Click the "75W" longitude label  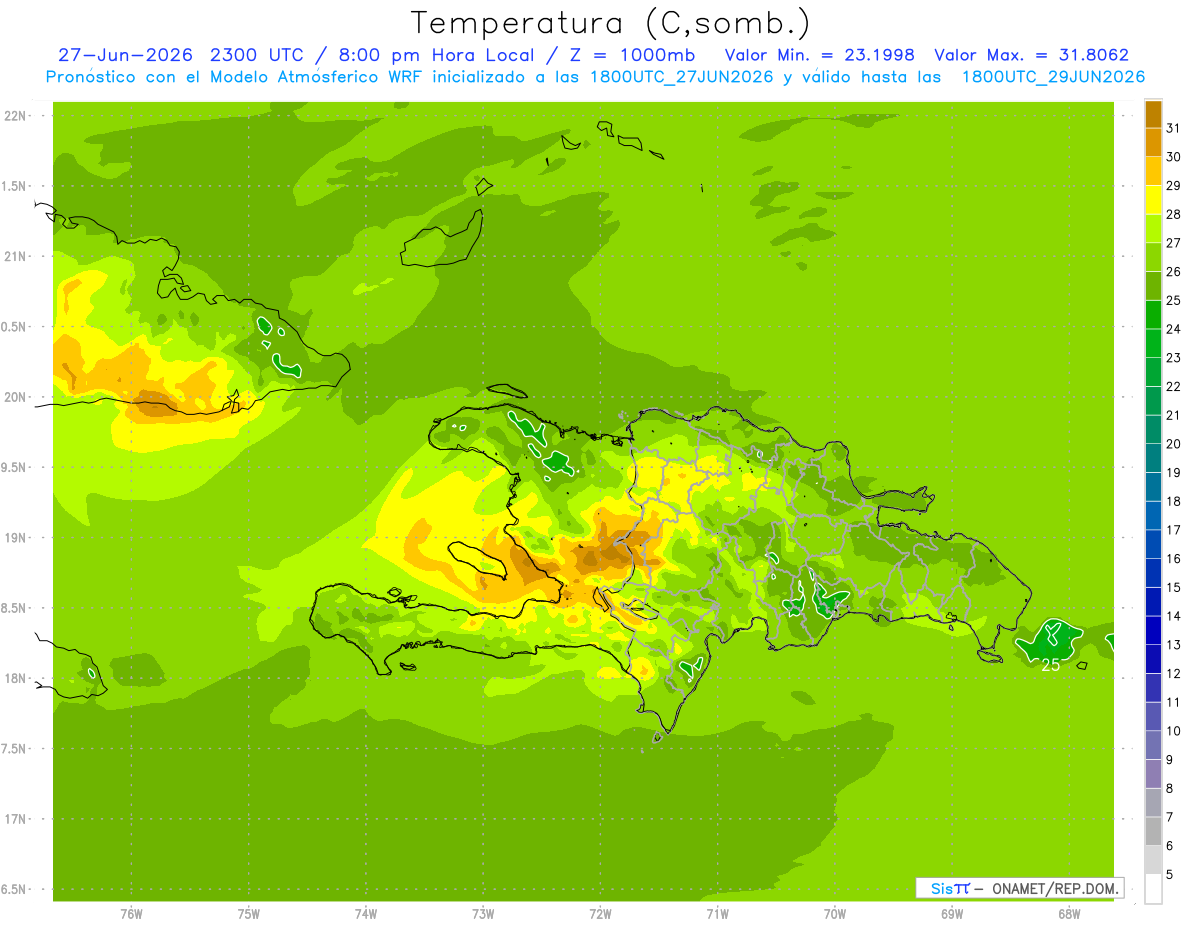pyautogui.click(x=249, y=914)
